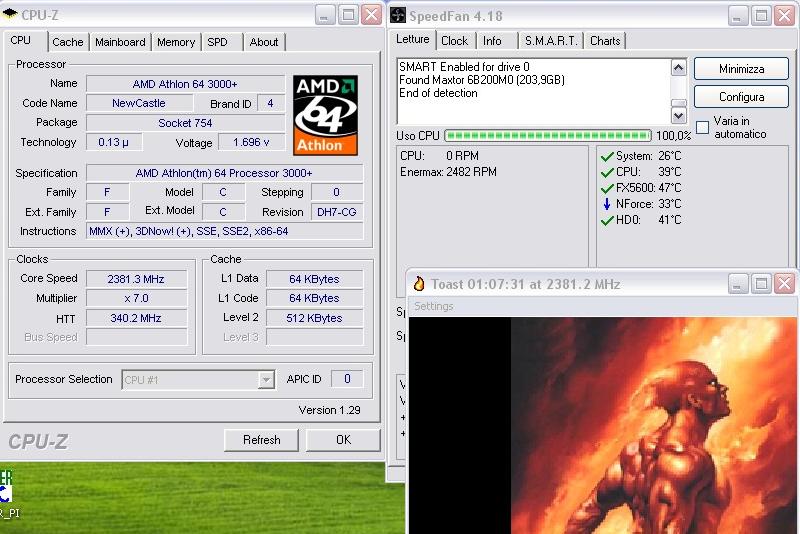This screenshot has width=800, height=534.
Task: Open the About tab in CPU-Z
Action: tap(264, 42)
